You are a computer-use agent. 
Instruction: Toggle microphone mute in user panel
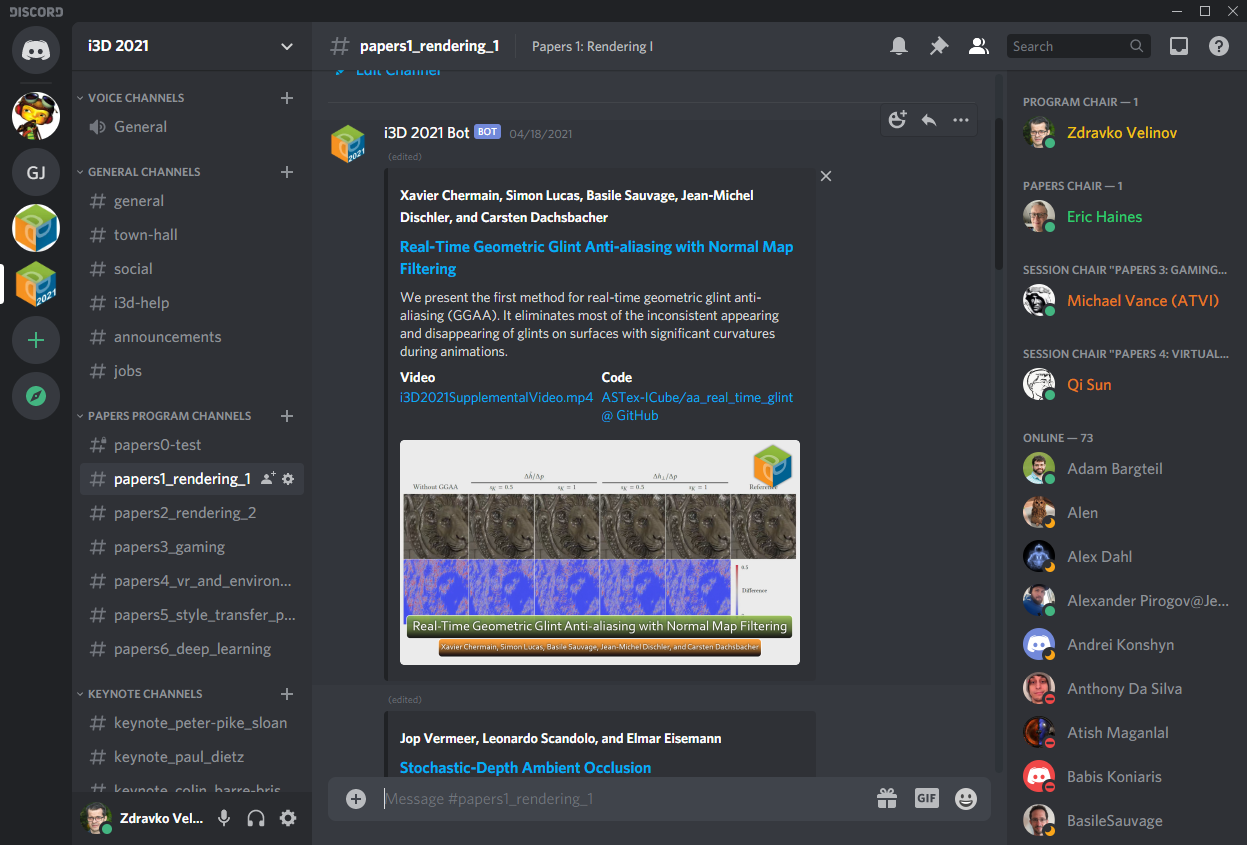click(224, 818)
